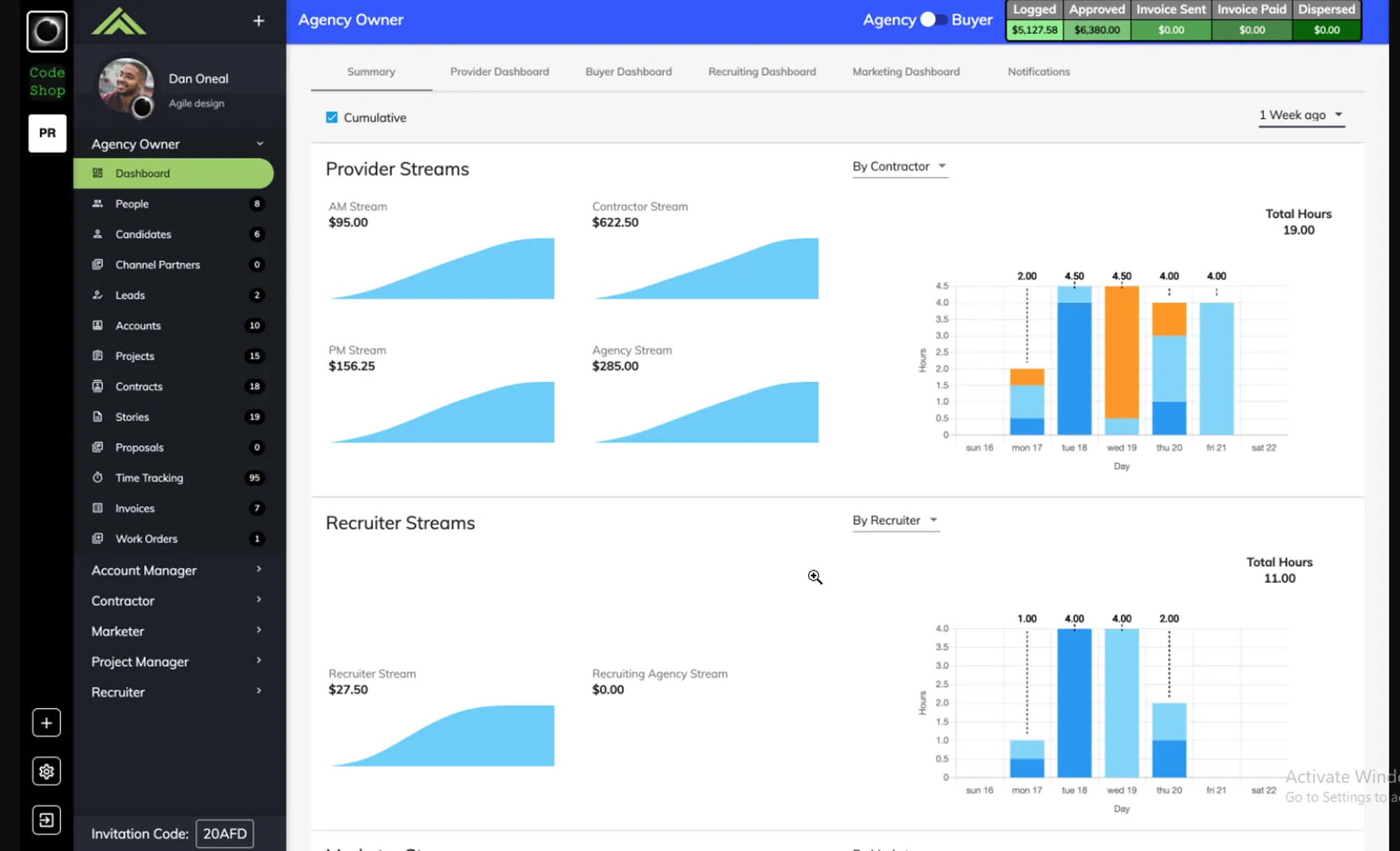Image resolution: width=1400 pixels, height=851 pixels.
Task: Click the Proposals icon in sidebar
Action: [97, 447]
